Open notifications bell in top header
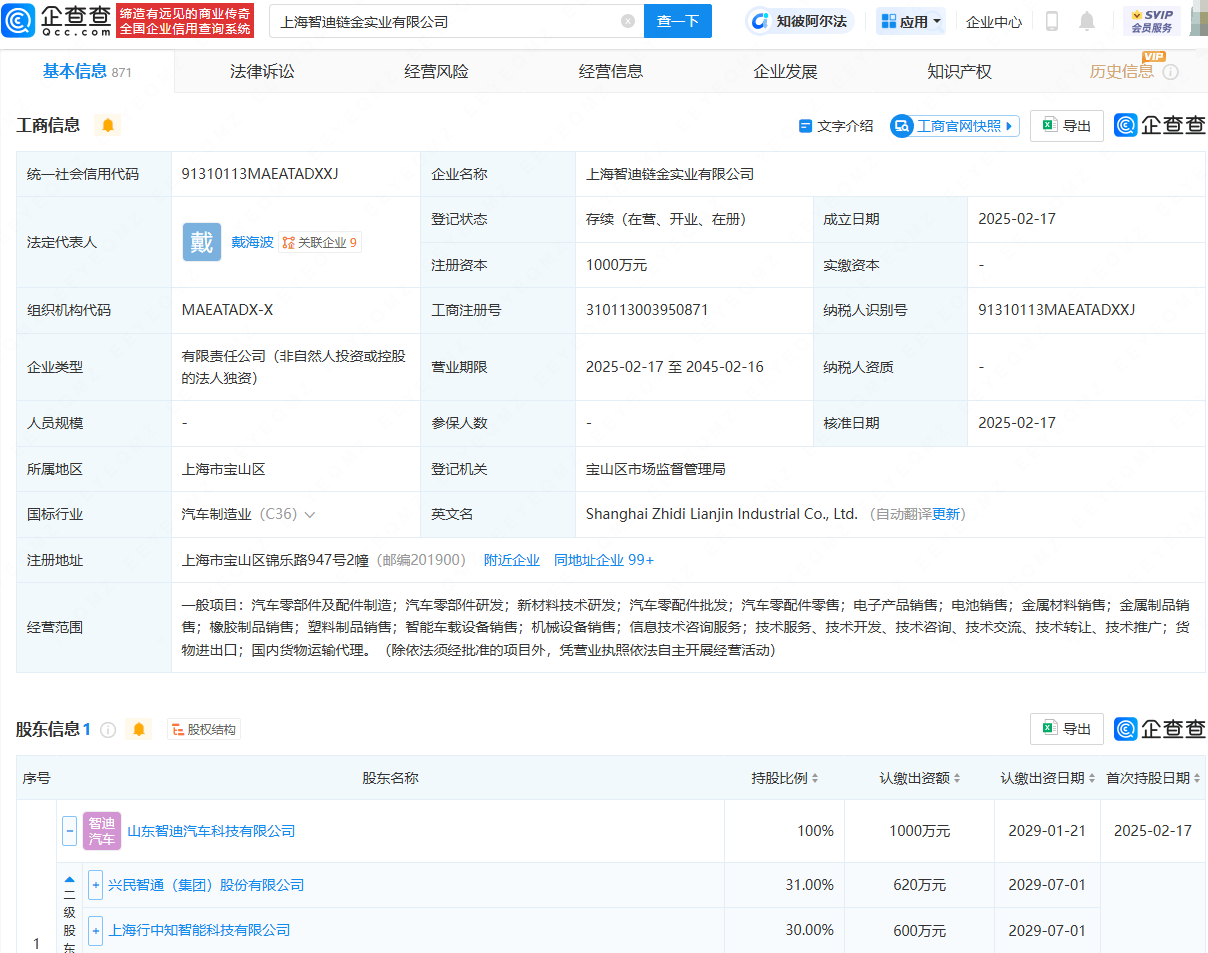The width and height of the screenshot is (1208, 953). point(1087,21)
